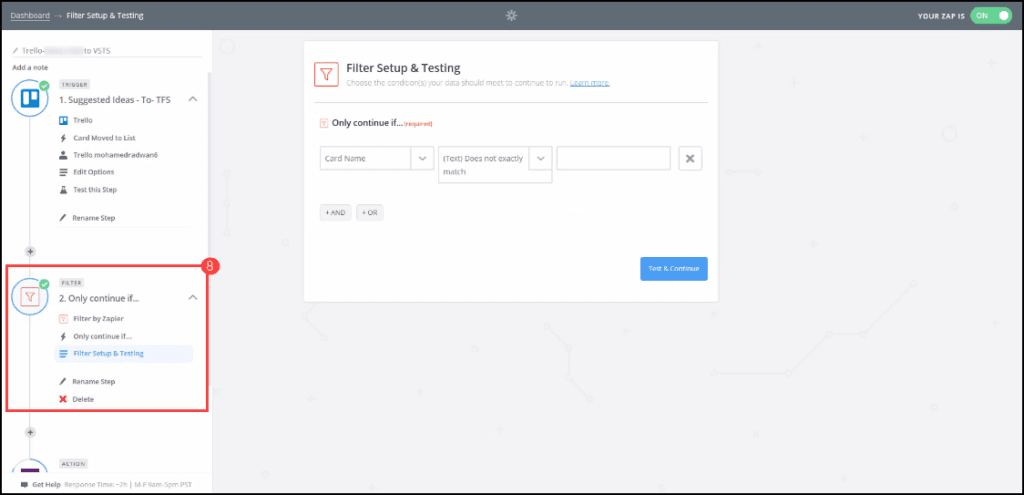The height and width of the screenshot is (495, 1024).
Task: Click plus icon below filter step
Action: [x=30, y=432]
